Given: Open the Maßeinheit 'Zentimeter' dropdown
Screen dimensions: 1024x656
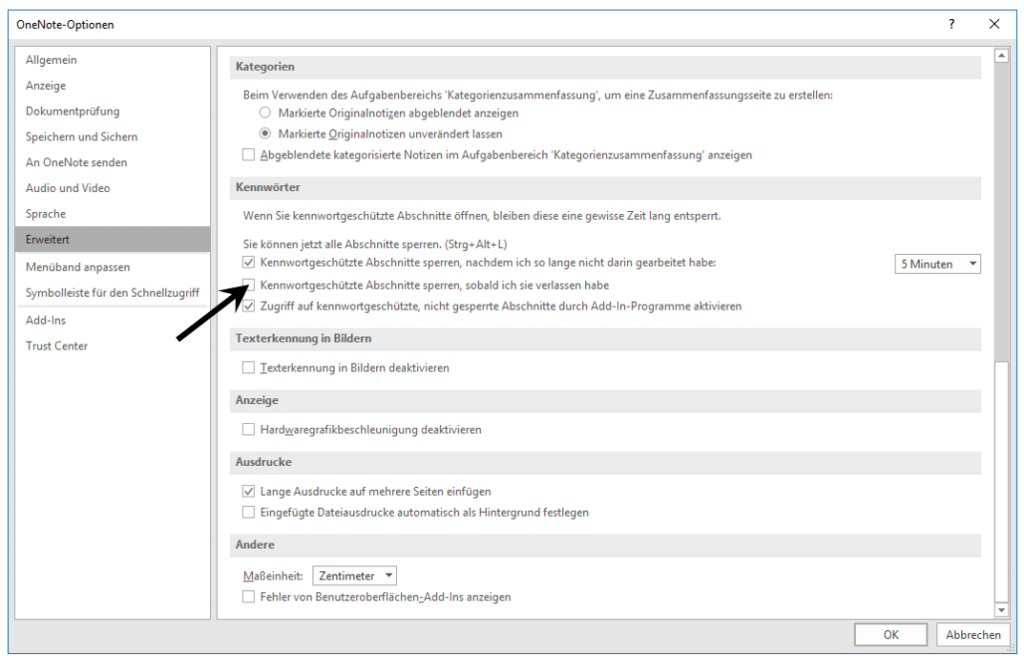Looking at the screenshot, I should [x=355, y=576].
